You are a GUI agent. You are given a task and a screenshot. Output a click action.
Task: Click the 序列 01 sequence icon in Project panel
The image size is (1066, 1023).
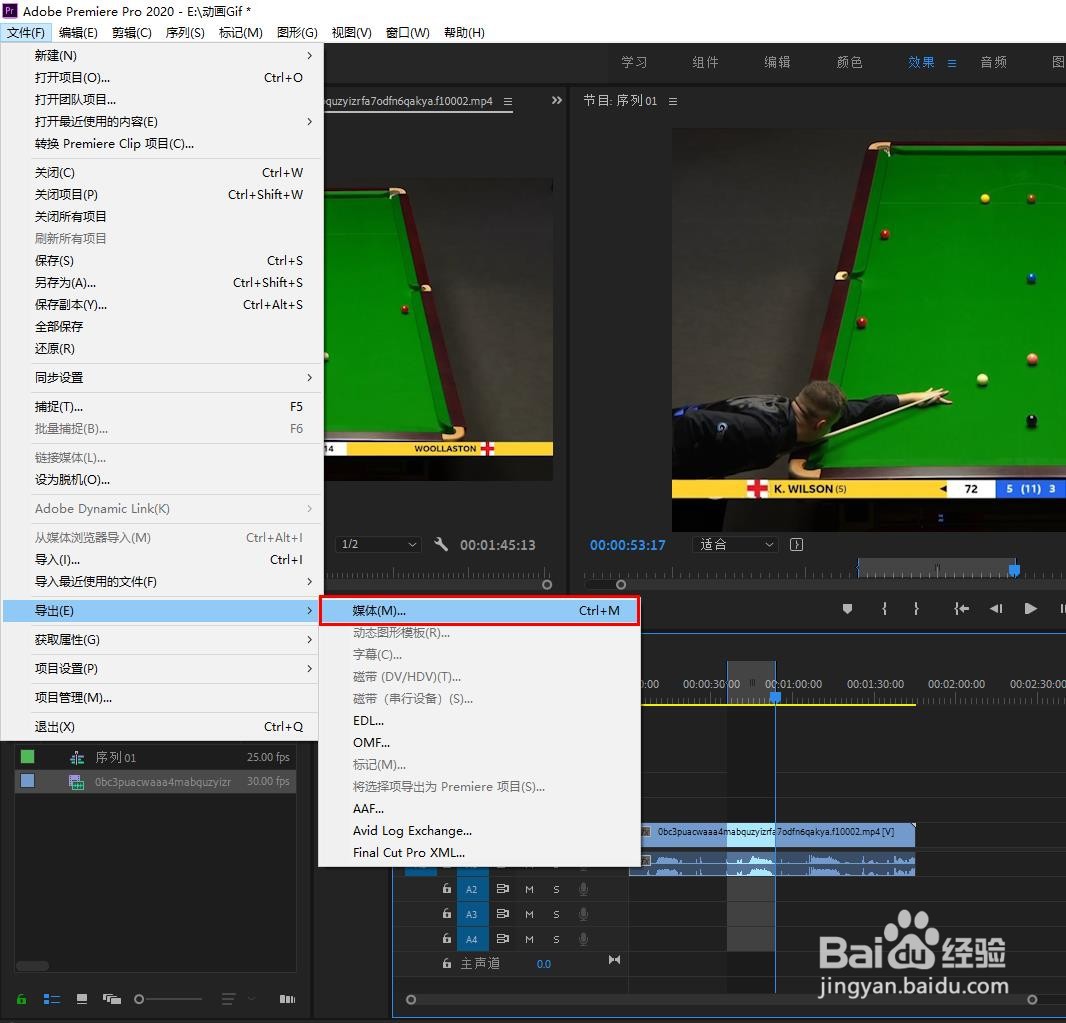click(x=77, y=757)
